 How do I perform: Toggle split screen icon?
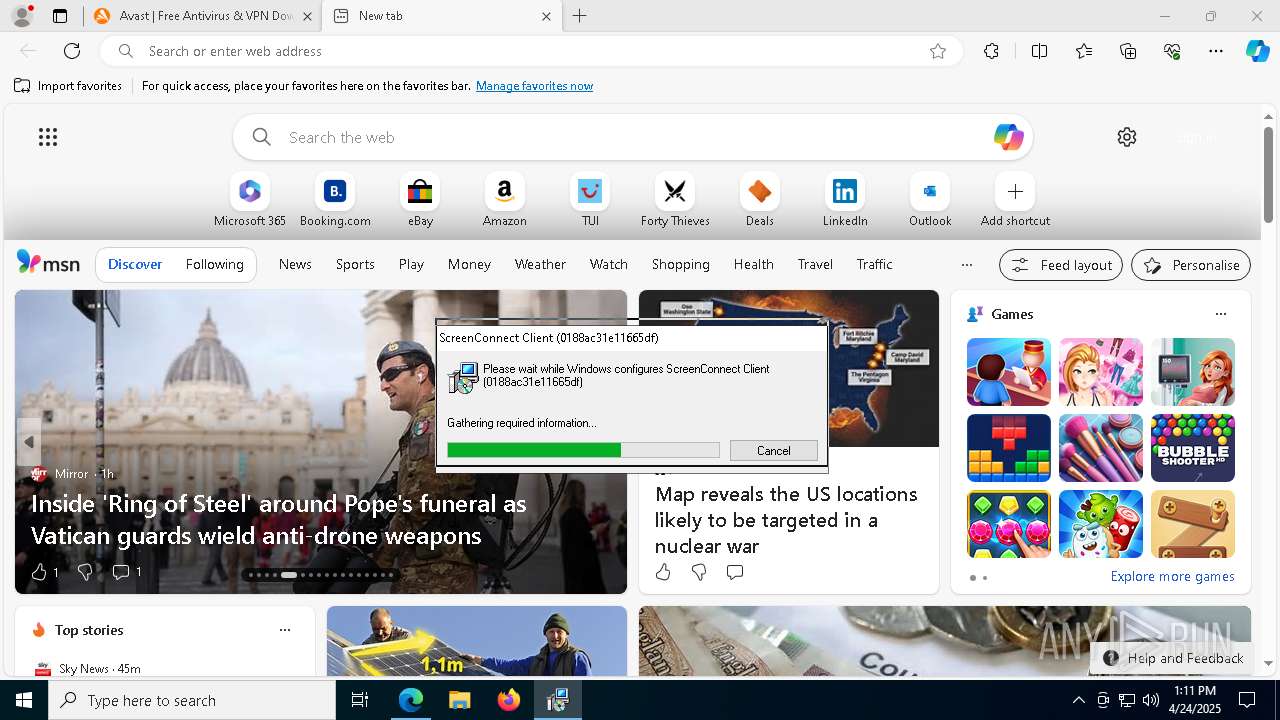(1039, 51)
